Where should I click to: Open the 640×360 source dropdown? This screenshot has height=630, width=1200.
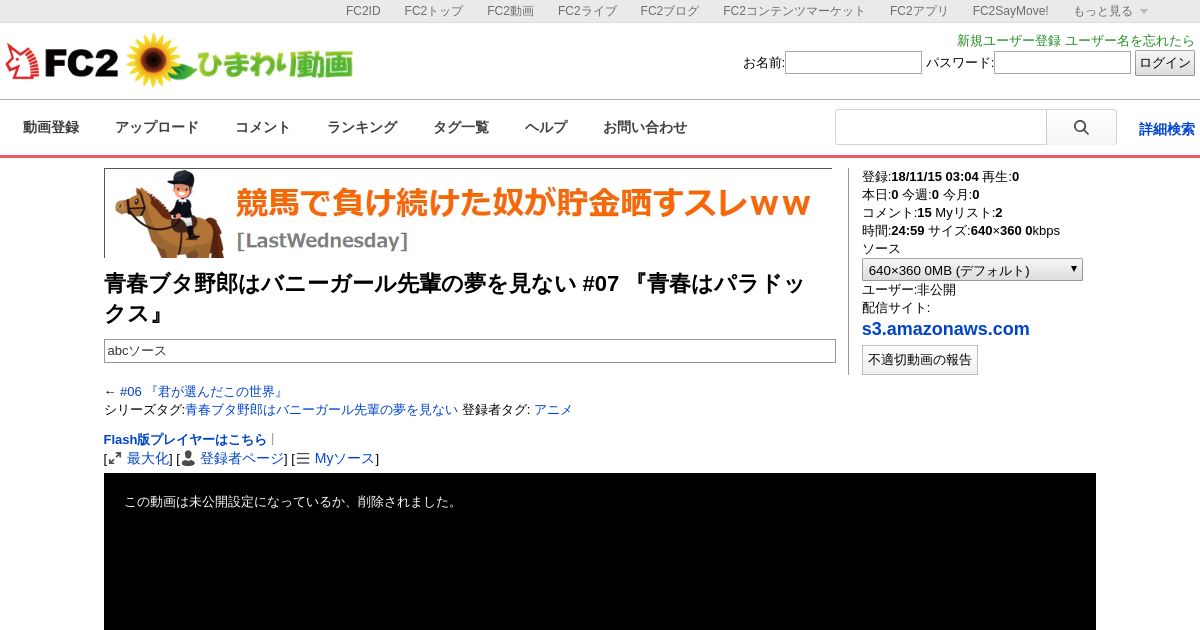click(x=972, y=270)
